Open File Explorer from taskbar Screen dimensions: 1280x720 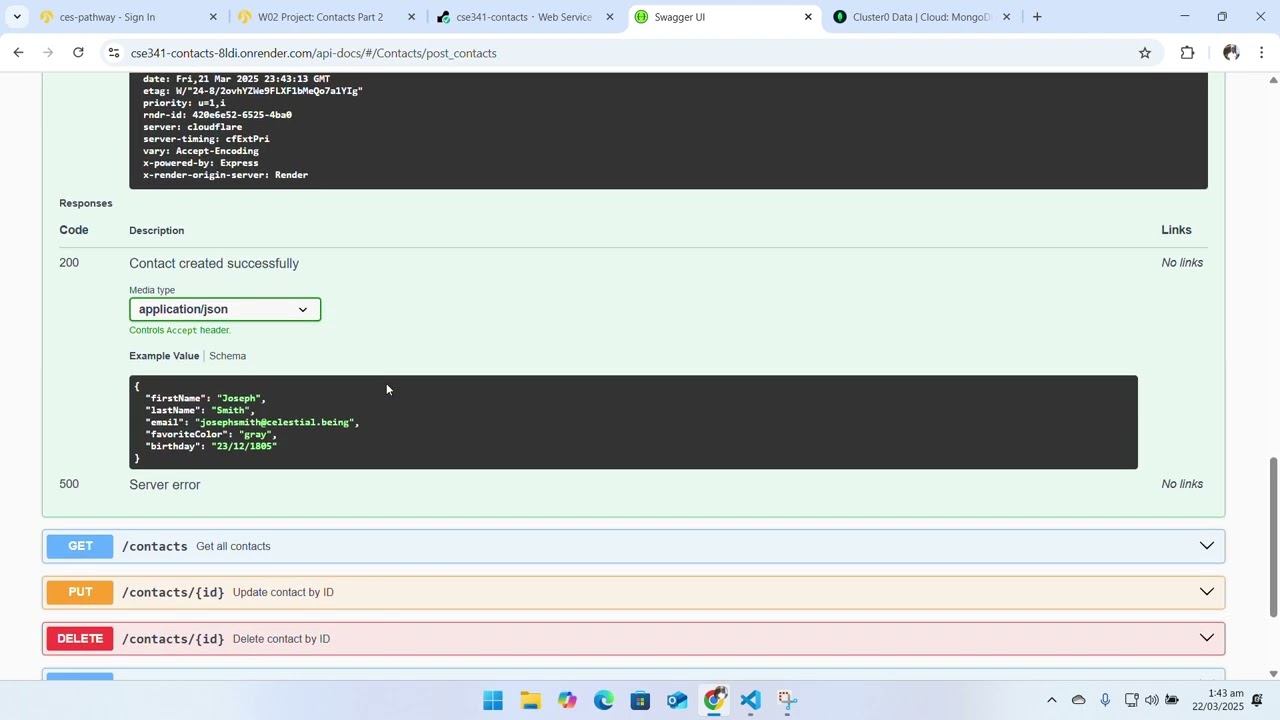pos(530,700)
